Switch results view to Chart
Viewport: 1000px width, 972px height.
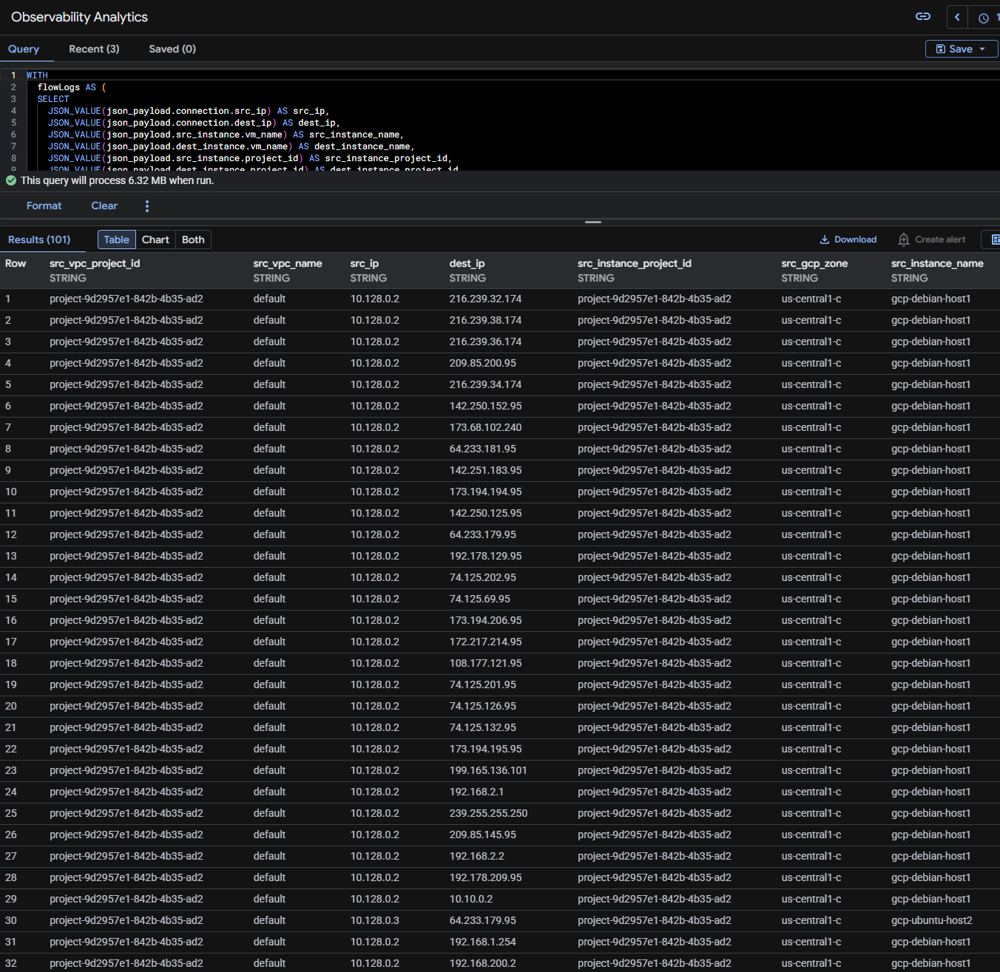click(155, 239)
